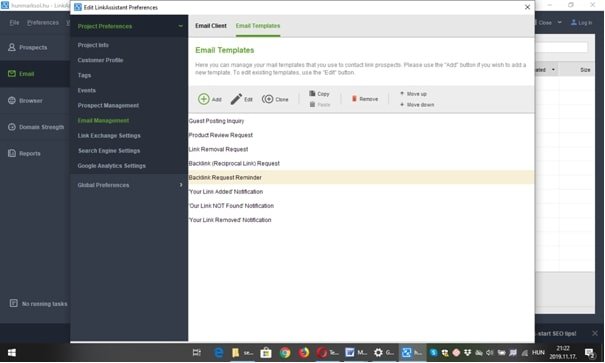Click the Copy toolbar item
The width and height of the screenshot is (605, 363).
319,94
